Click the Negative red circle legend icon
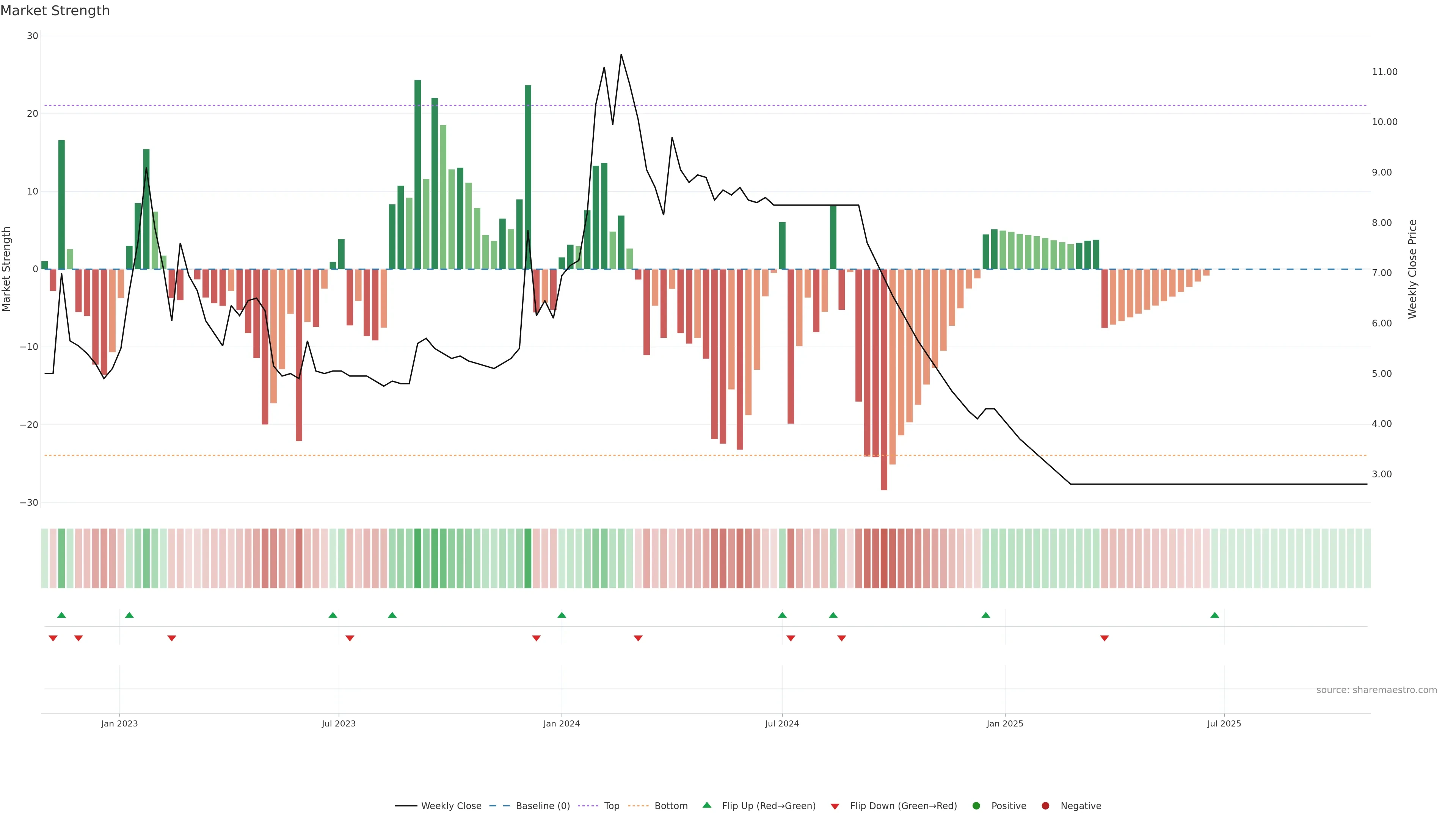The image size is (1456, 819). (1045, 806)
